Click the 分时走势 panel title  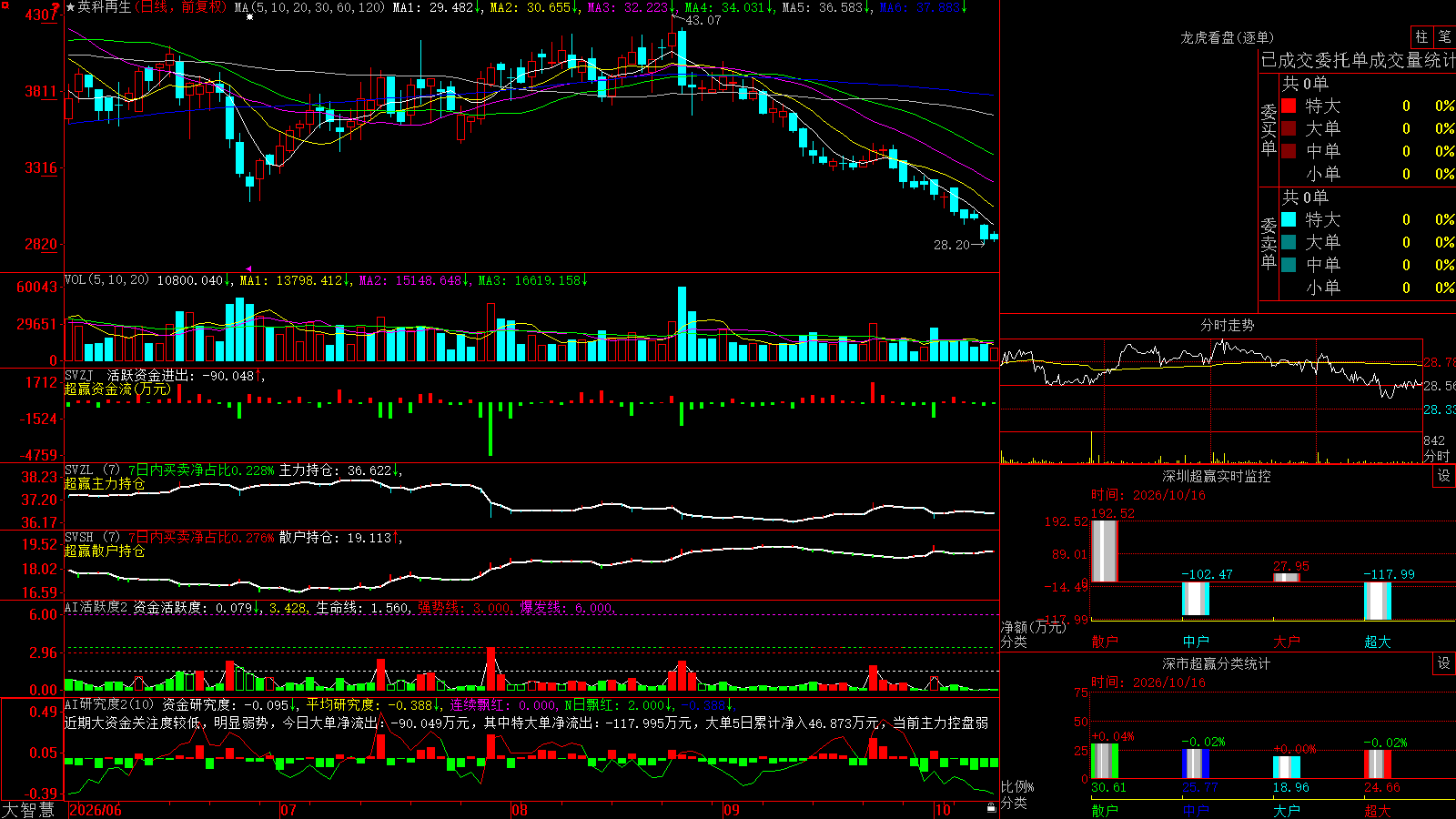(1228, 325)
